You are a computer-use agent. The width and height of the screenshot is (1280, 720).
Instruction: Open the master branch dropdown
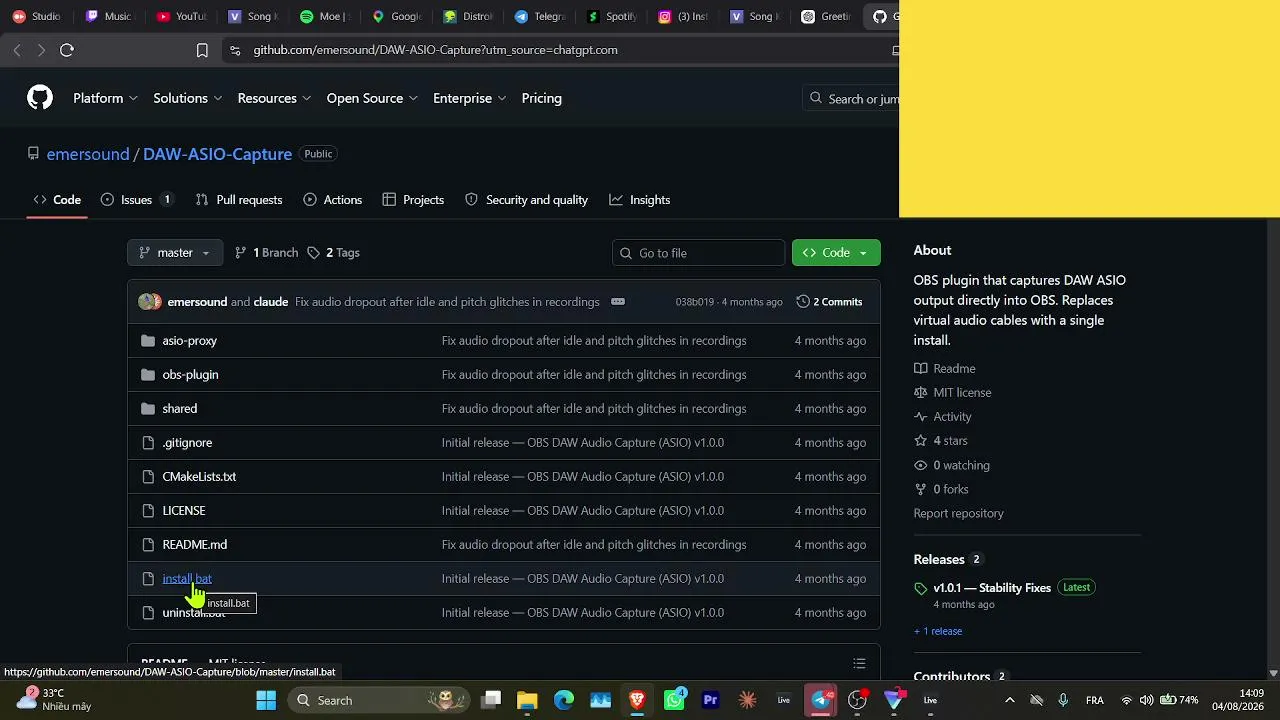coord(175,253)
